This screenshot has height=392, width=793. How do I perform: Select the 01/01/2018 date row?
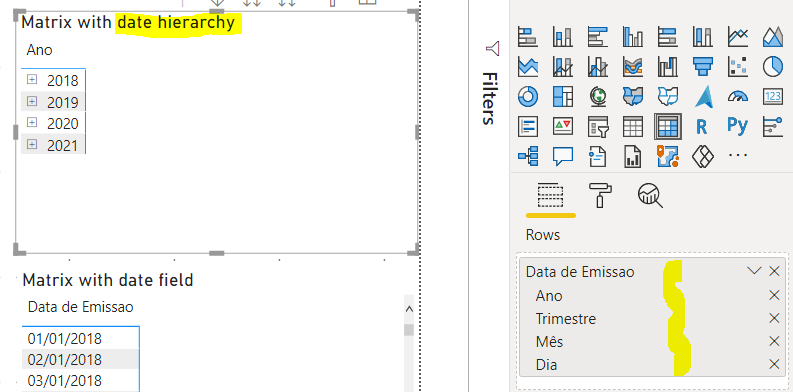click(x=80, y=338)
